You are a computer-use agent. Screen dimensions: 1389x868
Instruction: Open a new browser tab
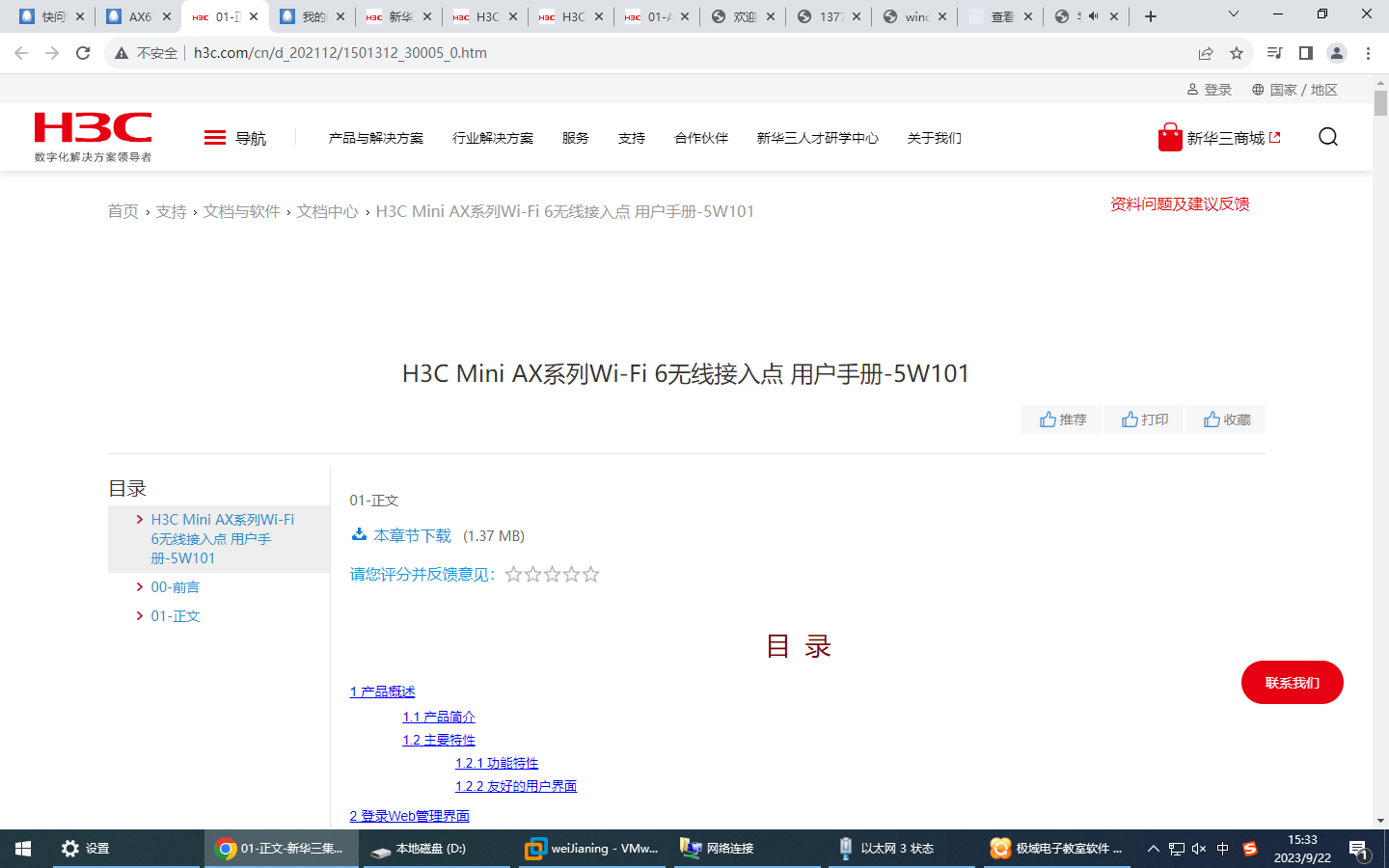[1151, 16]
